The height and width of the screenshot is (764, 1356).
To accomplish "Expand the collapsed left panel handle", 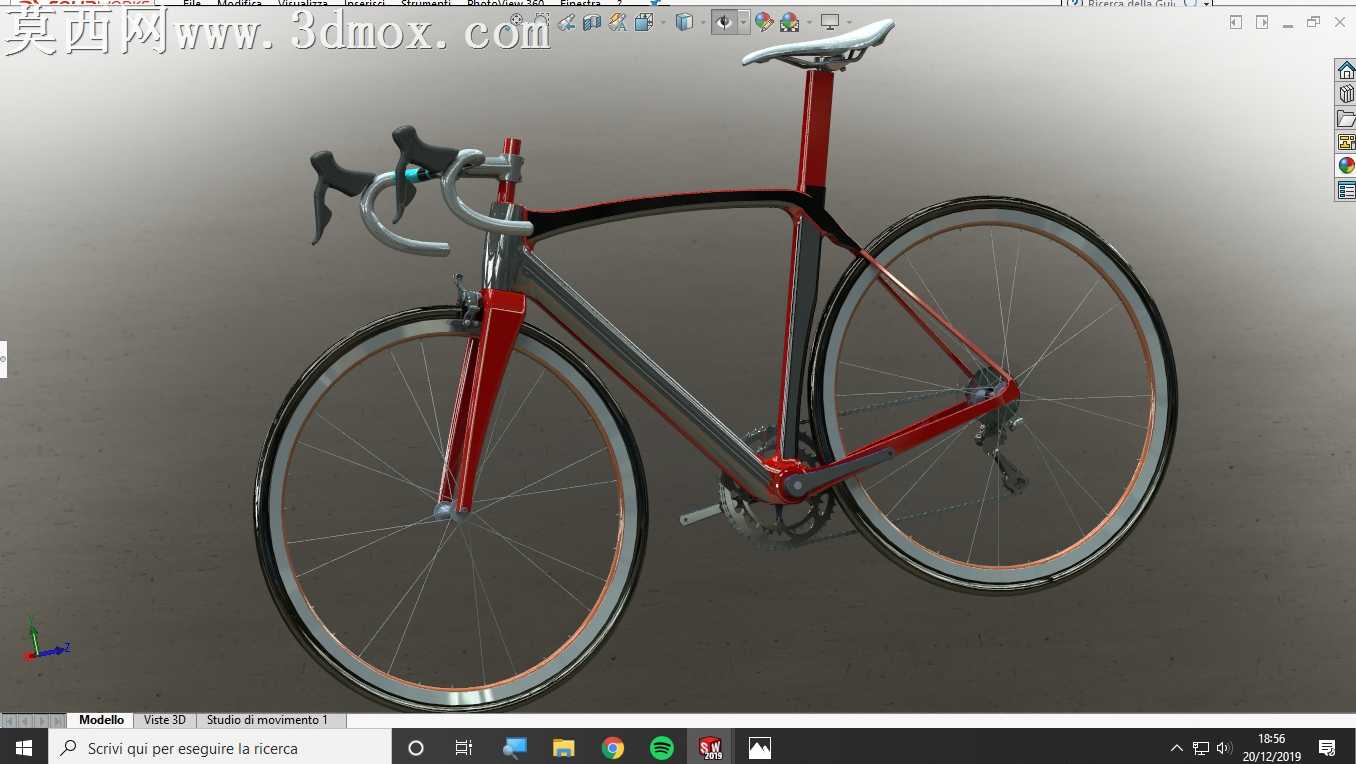I will (x=3, y=359).
